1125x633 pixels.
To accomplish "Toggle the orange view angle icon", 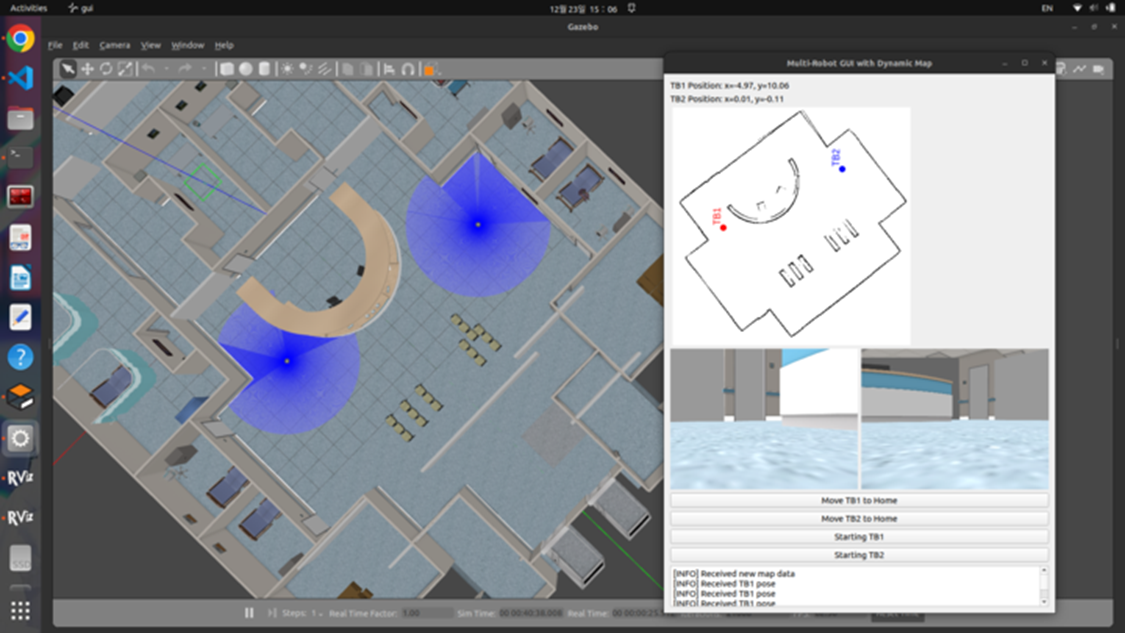I will click(430, 70).
